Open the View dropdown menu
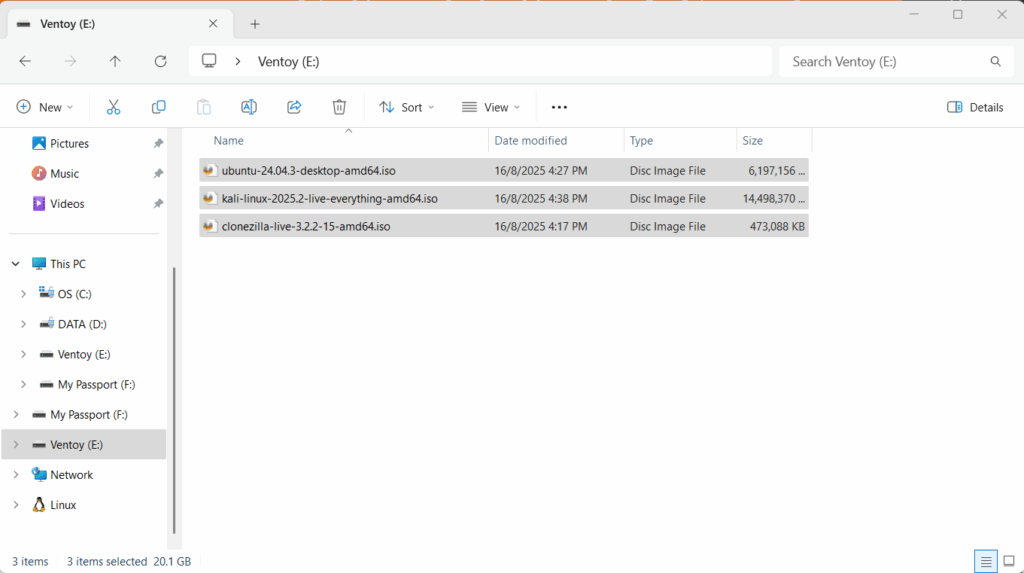Image resolution: width=1024 pixels, height=573 pixels. (x=490, y=107)
